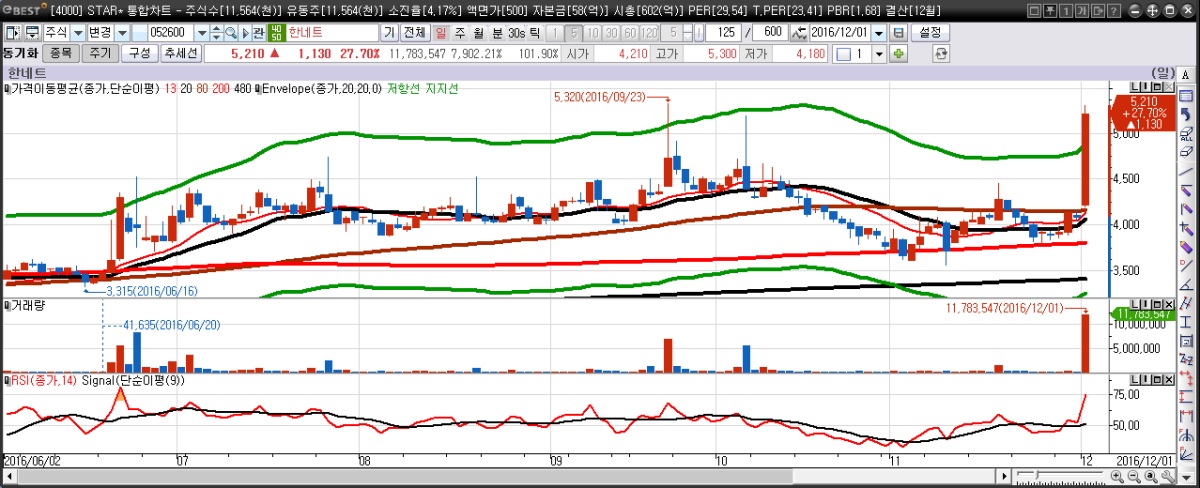Click the 거래량 volume panel label

coord(27,305)
